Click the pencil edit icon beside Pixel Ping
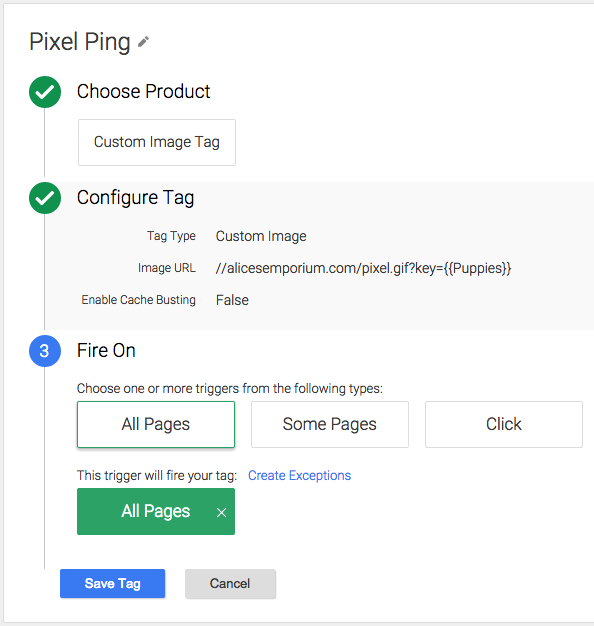594x626 pixels. pos(143,42)
